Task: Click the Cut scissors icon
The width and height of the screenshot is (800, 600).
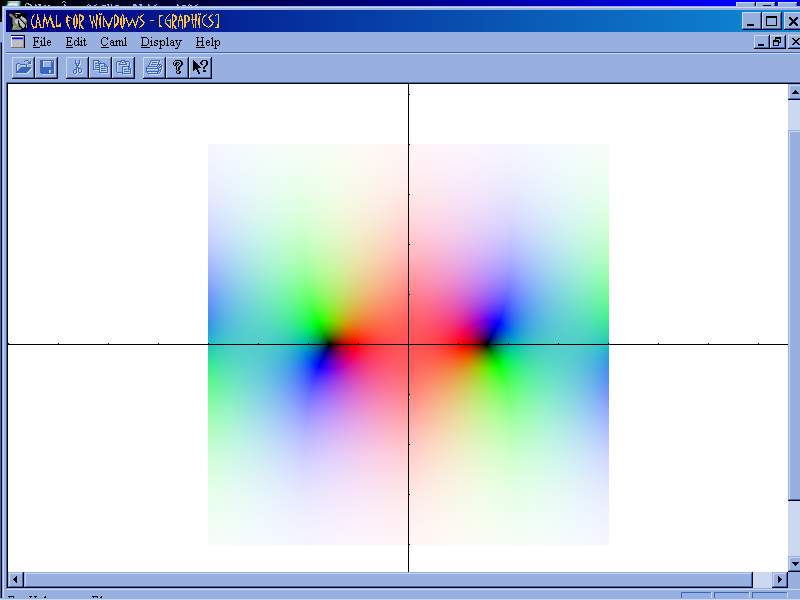Action: coord(77,67)
